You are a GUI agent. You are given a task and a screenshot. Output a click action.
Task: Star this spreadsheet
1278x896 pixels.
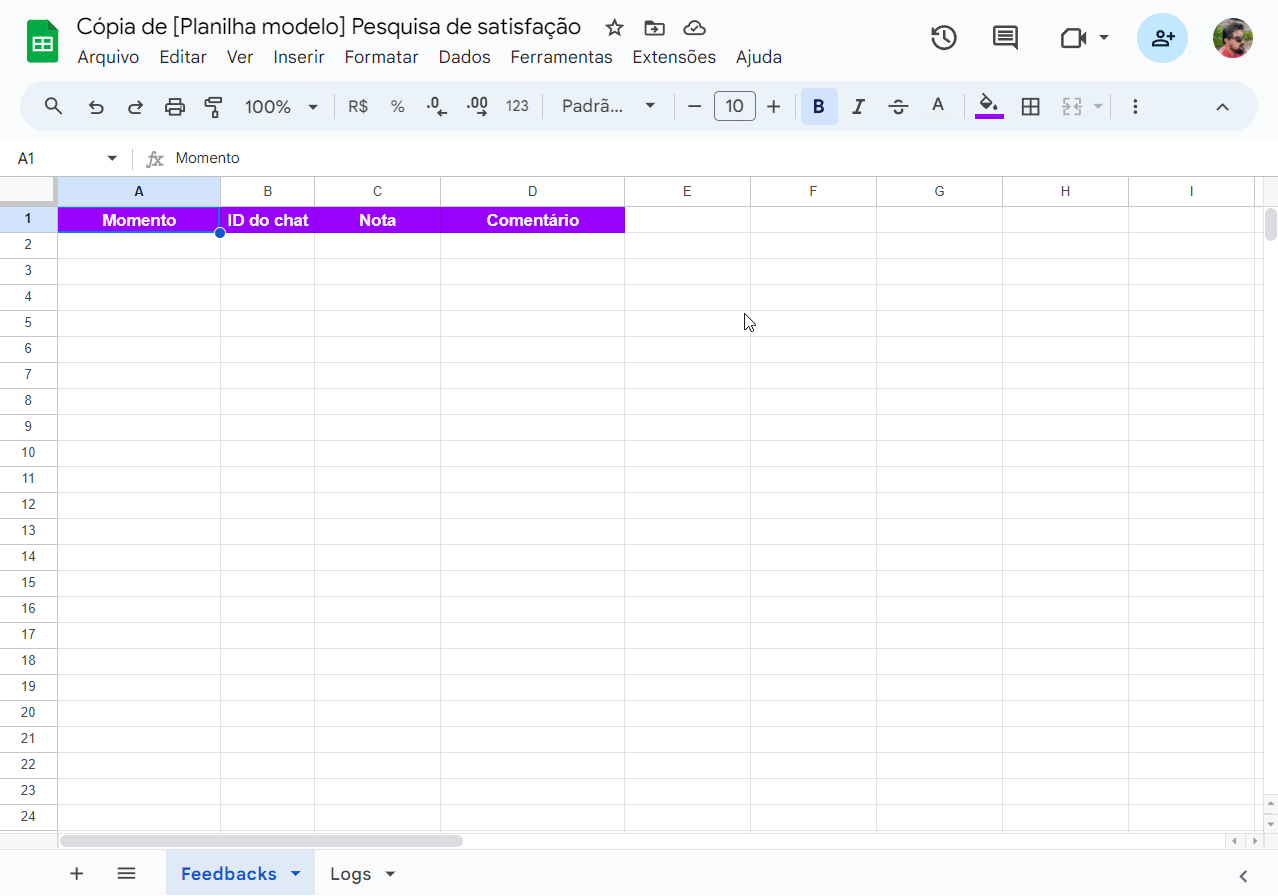click(x=615, y=28)
